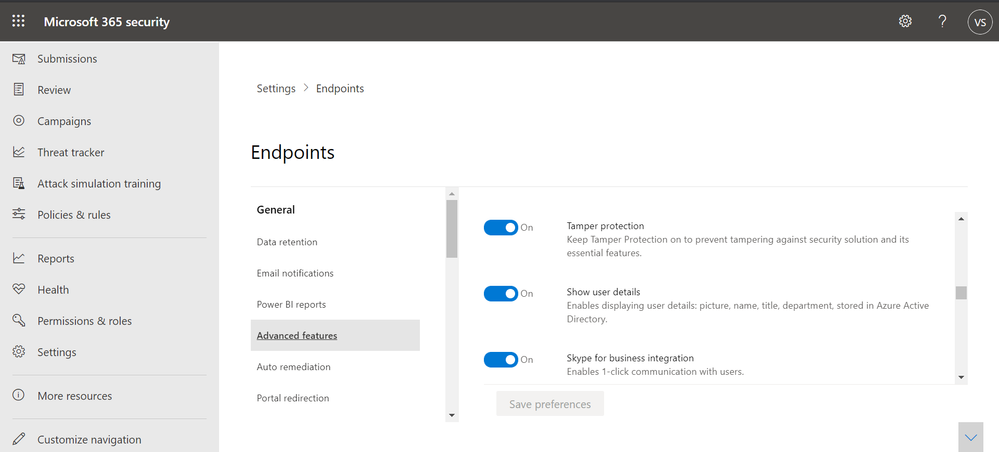Click the Reports chart icon
This screenshot has width=999, height=452.
[18, 258]
